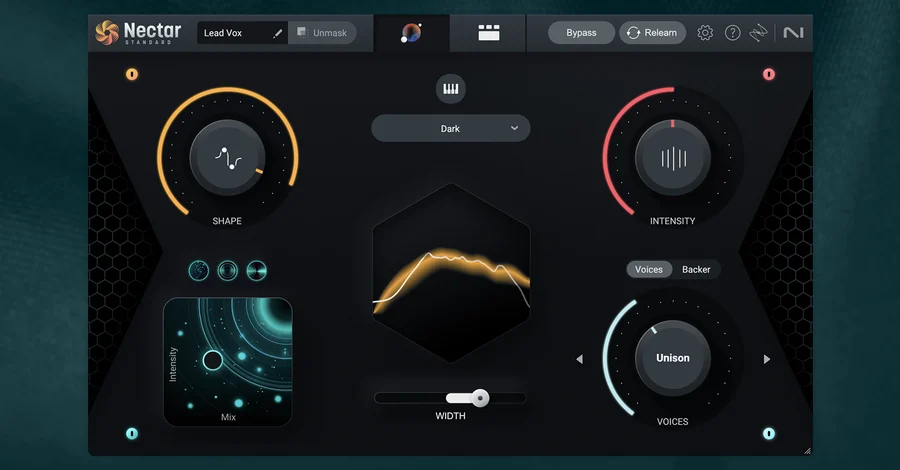Click the dropdown chevron next to Dark
The image size is (900, 470).
tap(514, 128)
